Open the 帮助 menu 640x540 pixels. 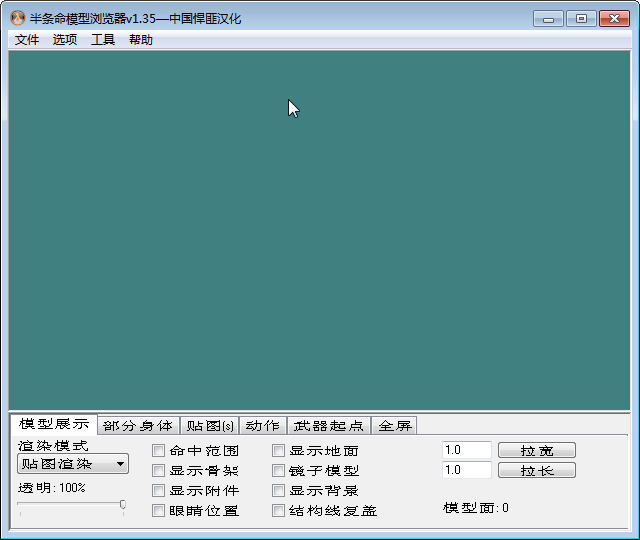[x=141, y=40]
